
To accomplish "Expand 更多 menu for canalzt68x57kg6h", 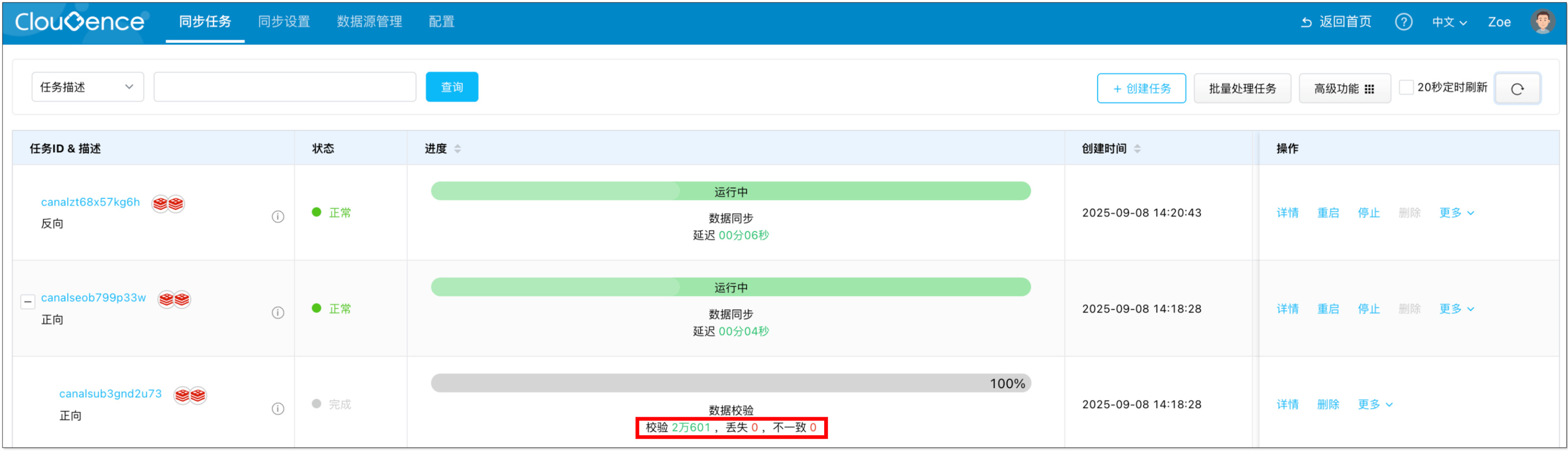I will 1456,213.
